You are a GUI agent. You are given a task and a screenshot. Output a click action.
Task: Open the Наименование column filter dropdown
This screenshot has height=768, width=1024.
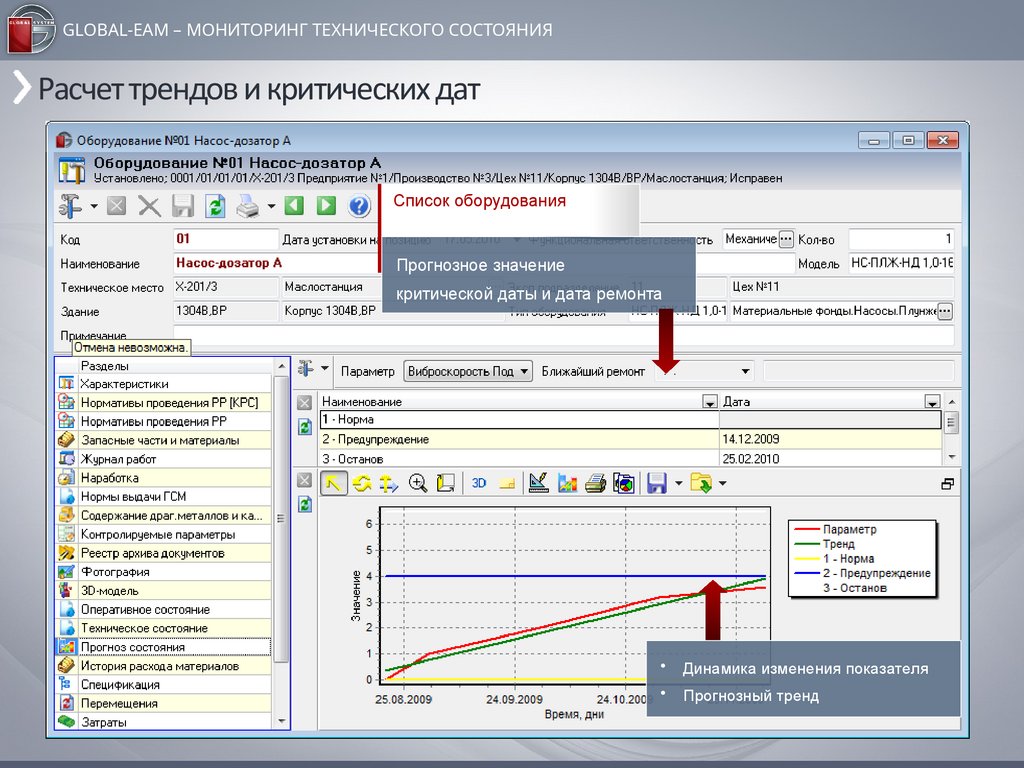(x=710, y=402)
